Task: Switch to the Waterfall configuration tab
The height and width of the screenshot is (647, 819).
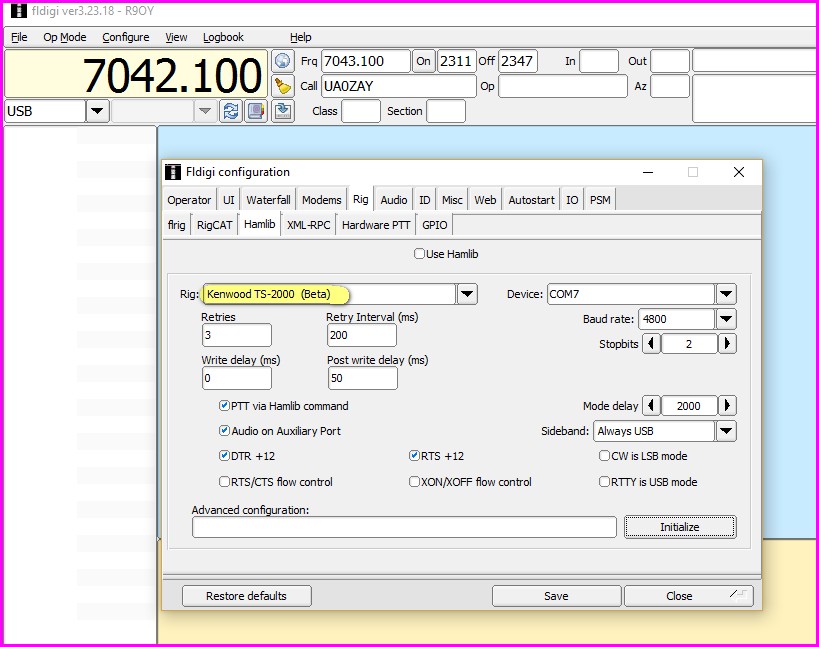Action: click(268, 200)
